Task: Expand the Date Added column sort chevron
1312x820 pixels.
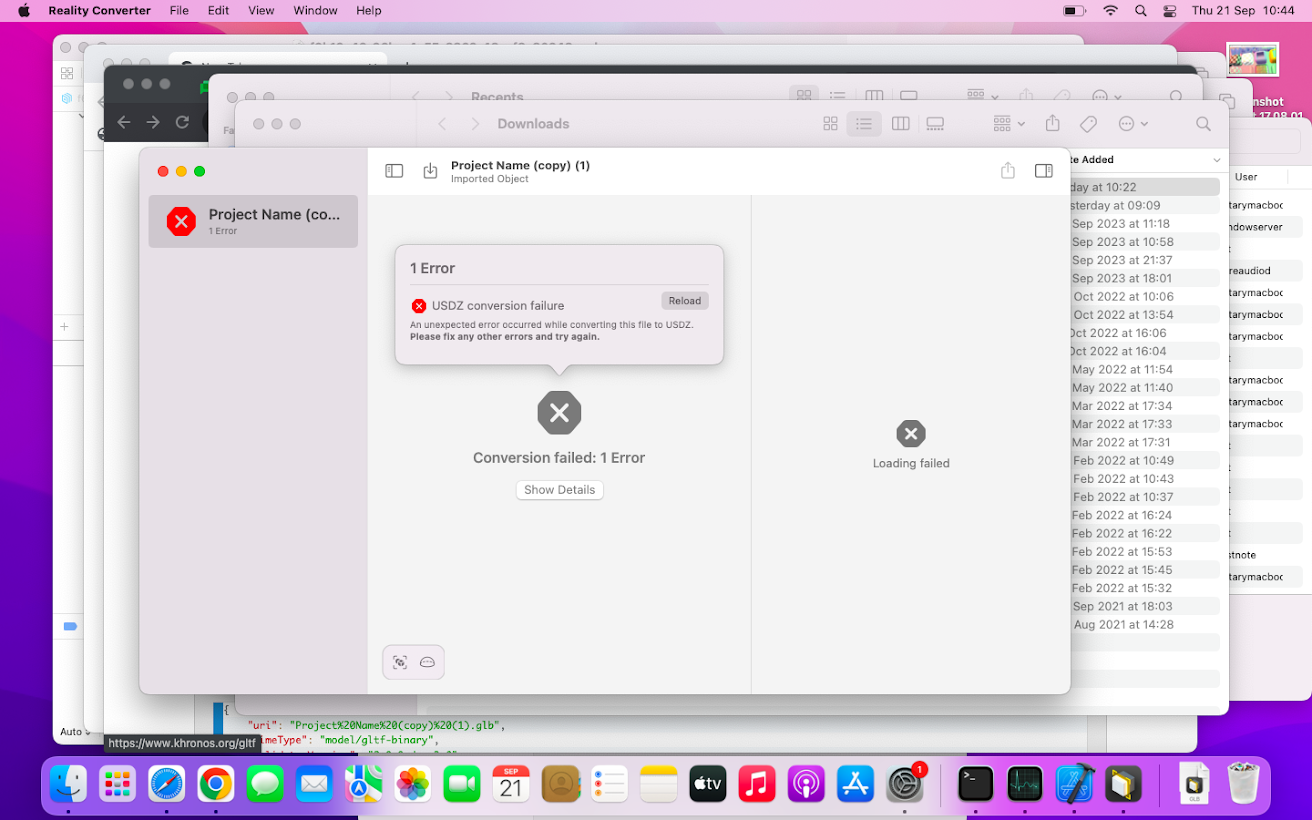Action: click(1217, 160)
